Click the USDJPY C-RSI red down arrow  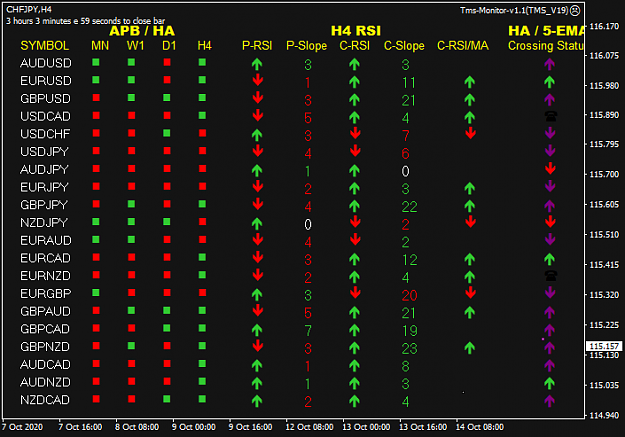point(355,151)
